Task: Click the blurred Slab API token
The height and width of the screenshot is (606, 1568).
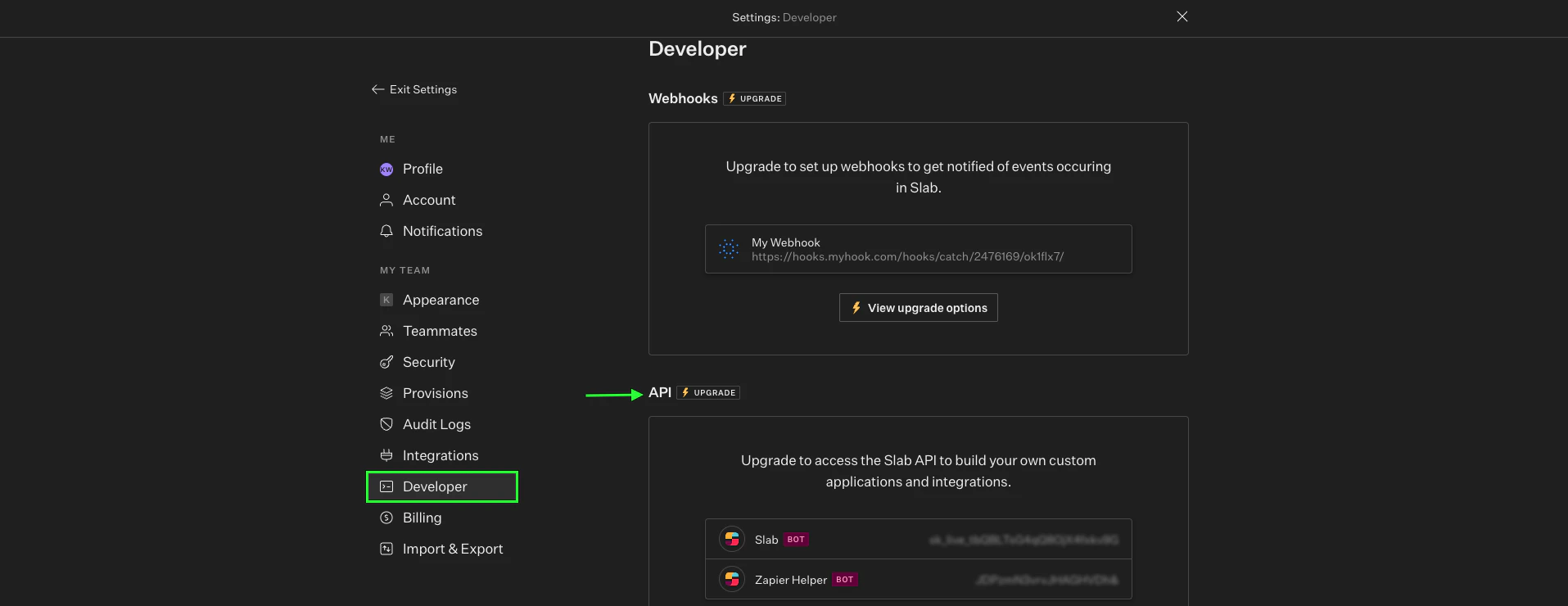Action: click(x=1023, y=540)
